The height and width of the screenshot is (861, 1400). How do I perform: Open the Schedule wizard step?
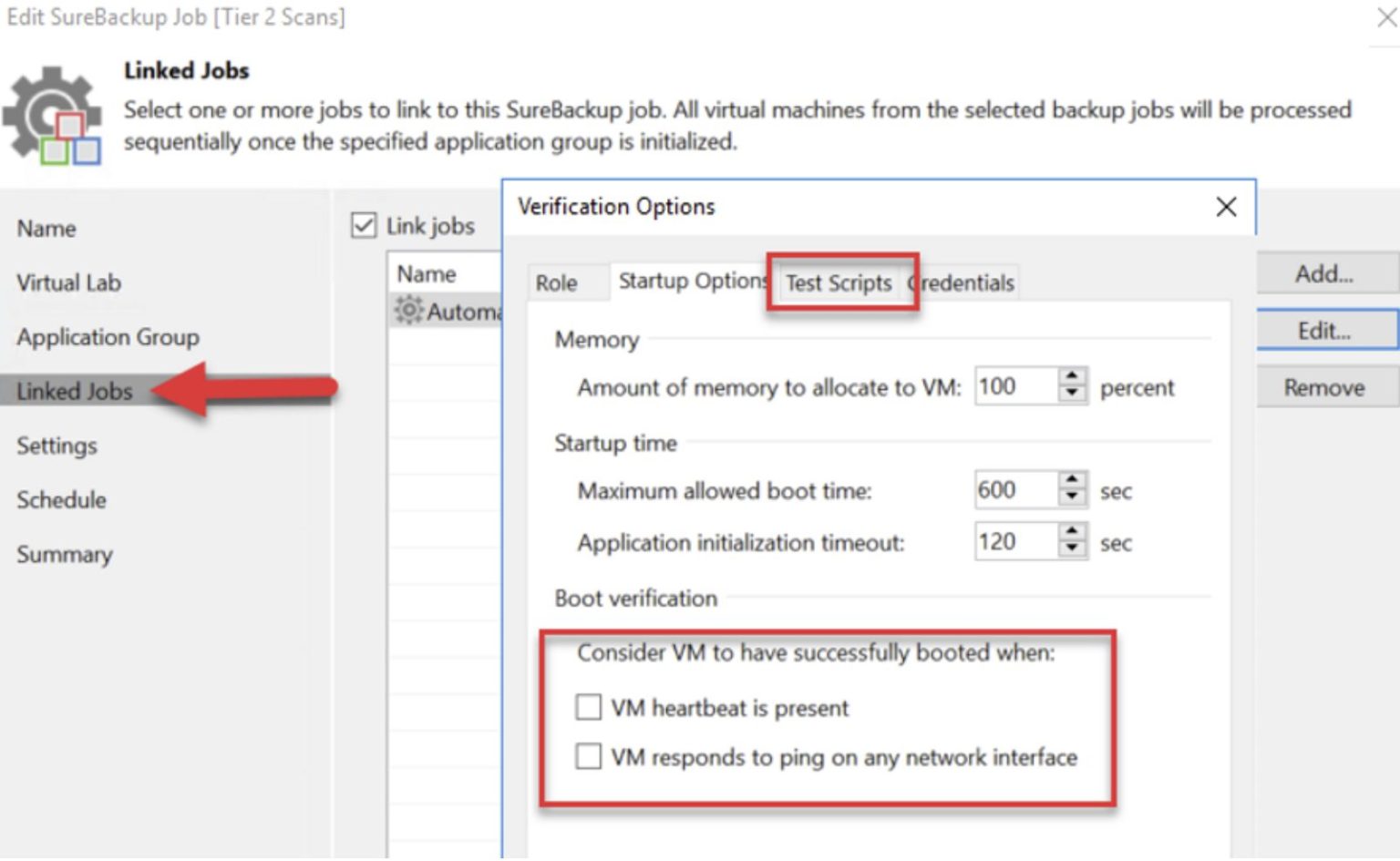61,499
